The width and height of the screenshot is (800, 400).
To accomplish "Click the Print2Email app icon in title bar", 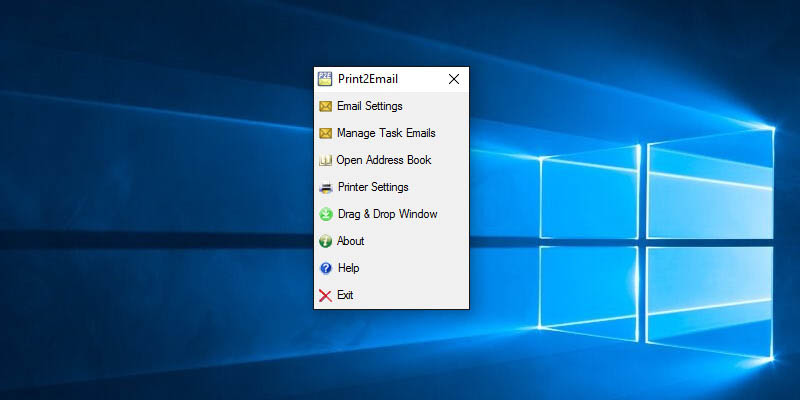I will [325, 79].
